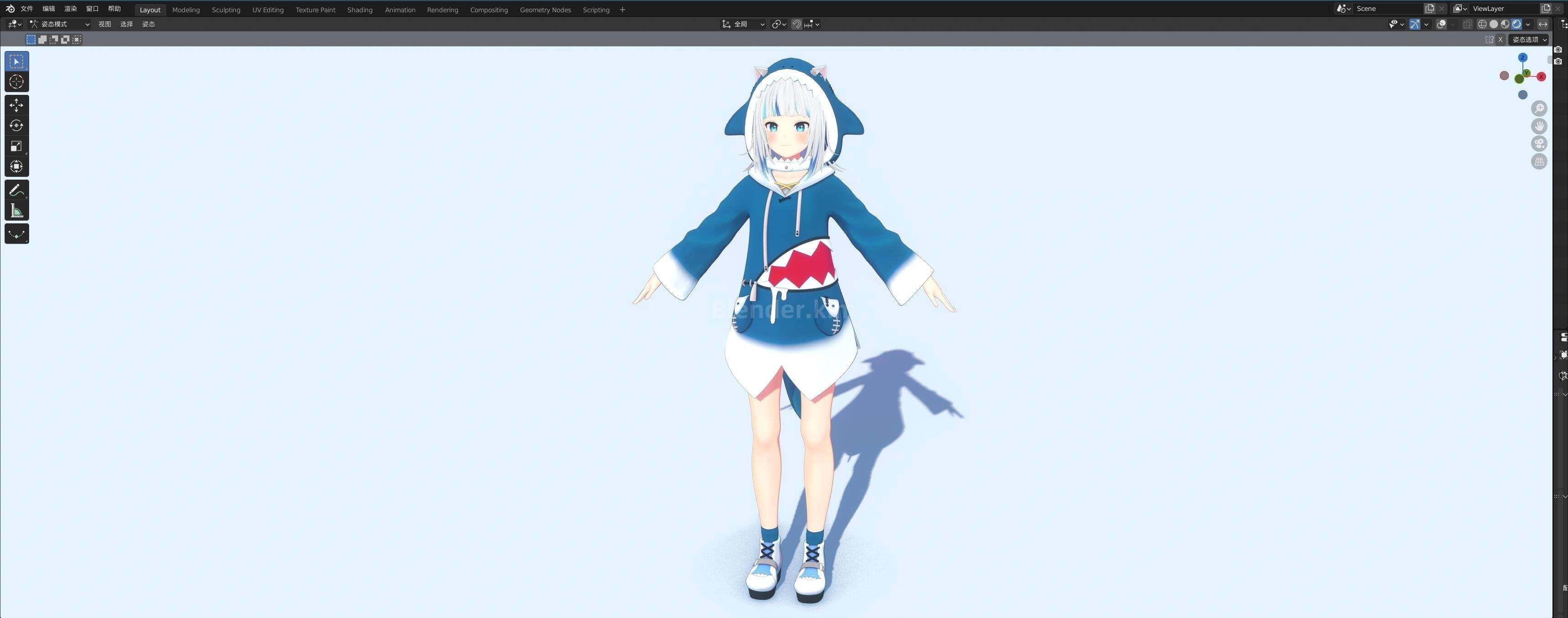Screen dimensions: 1568x618
Task: Open the view layer browse dropdown
Action: 1460,9
